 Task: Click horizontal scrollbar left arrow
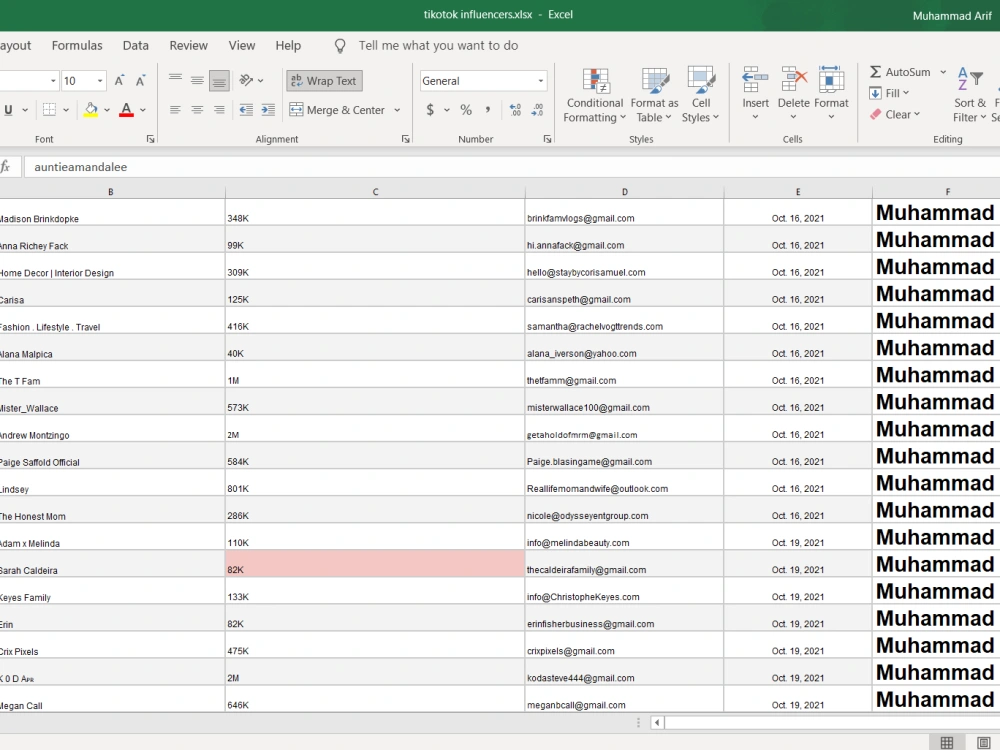657,723
